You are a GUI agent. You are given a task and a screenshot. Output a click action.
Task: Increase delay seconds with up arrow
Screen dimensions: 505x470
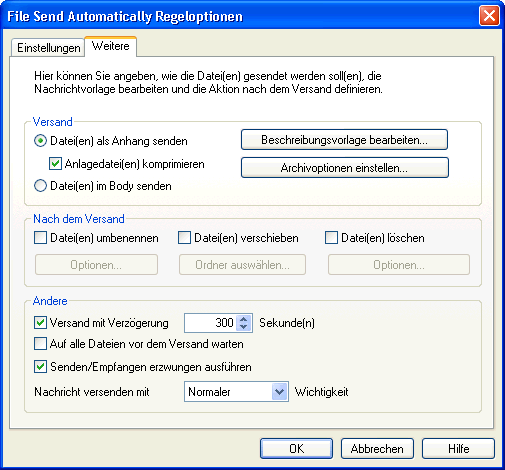pyautogui.click(x=244, y=319)
